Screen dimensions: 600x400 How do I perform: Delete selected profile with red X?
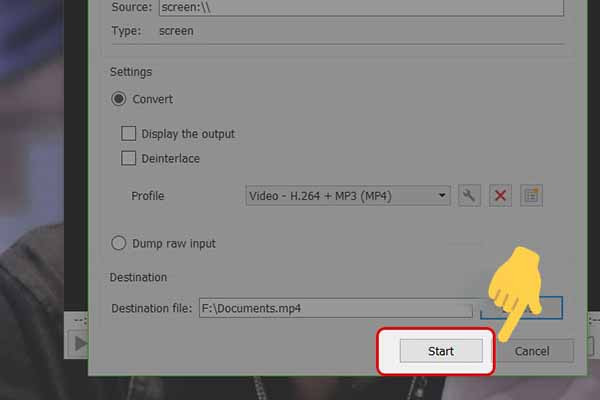500,196
